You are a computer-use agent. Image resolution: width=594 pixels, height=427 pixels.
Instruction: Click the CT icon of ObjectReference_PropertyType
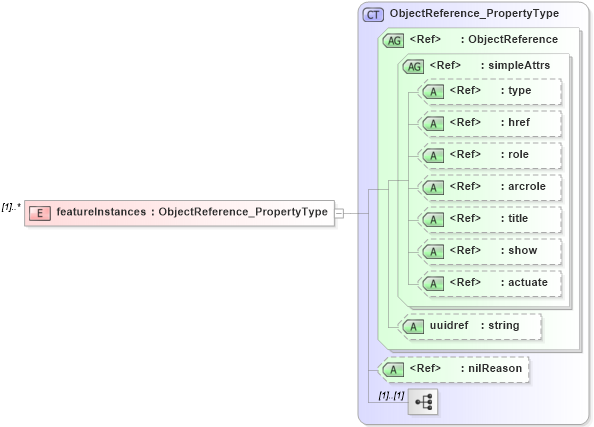(x=373, y=15)
